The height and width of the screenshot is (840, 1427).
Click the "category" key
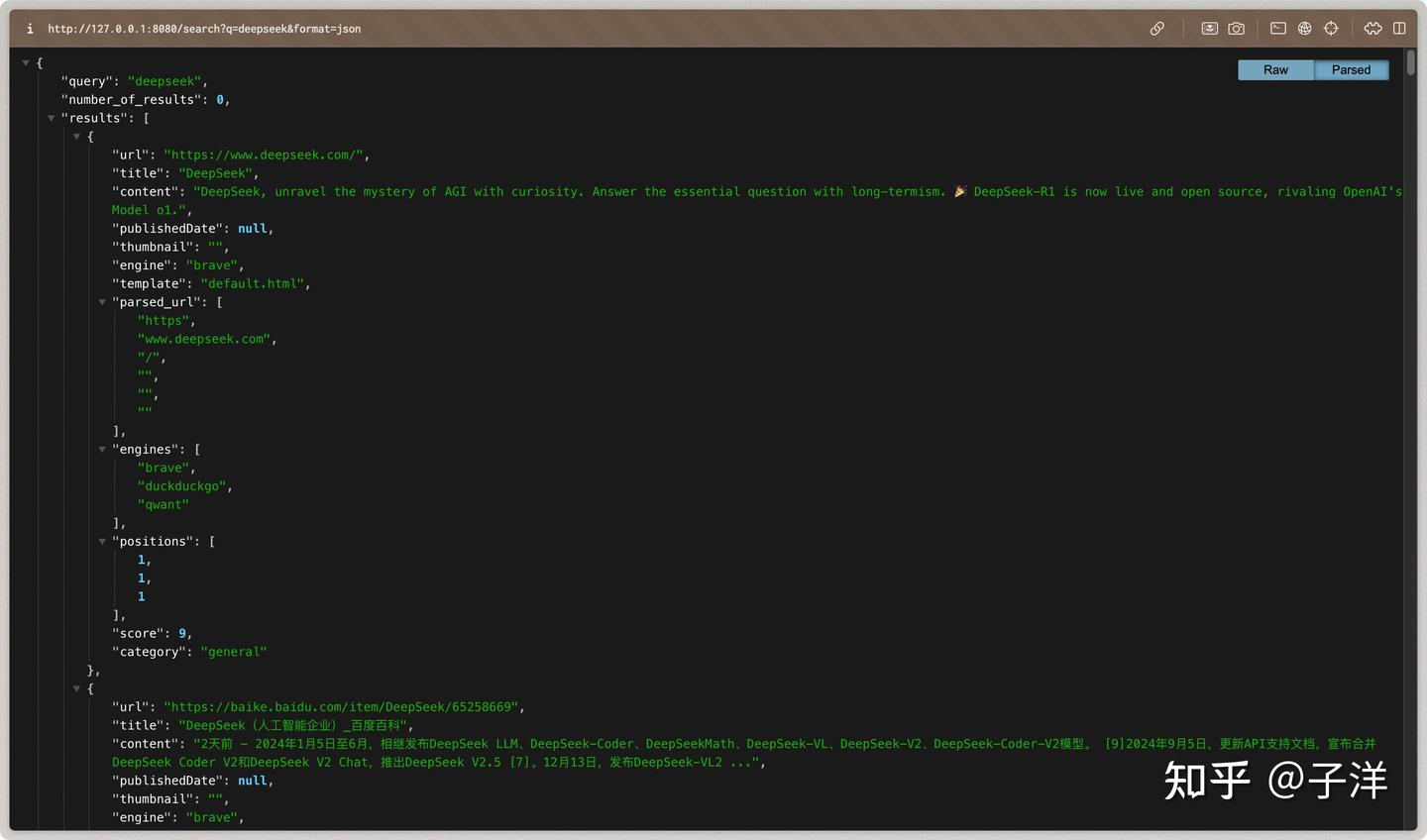pos(149,652)
